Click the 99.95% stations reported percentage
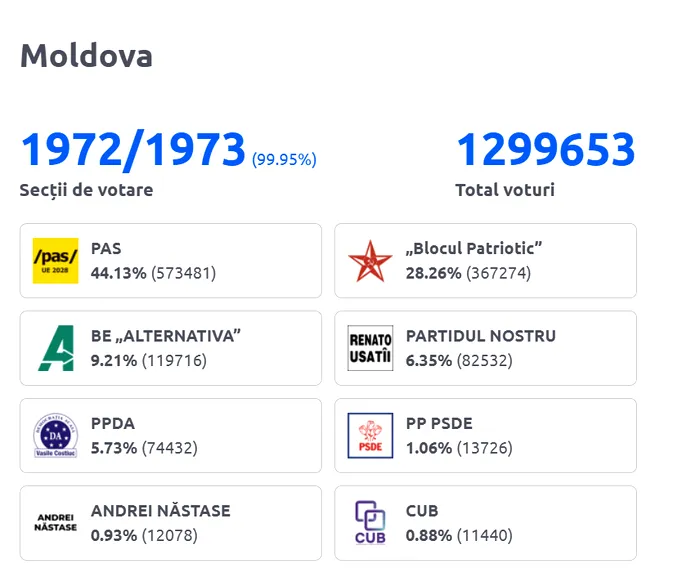Image resolution: width=700 pixels, height=568 pixels. pos(284,159)
